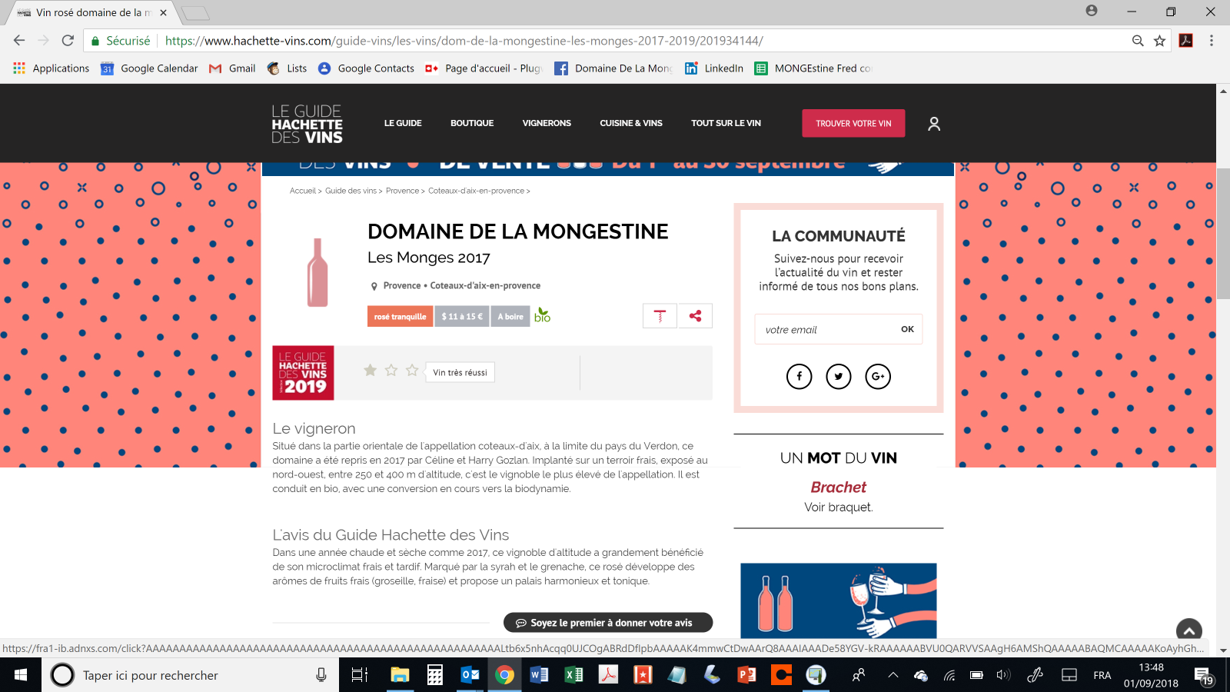Open PowerPoint from the taskbar

(746, 675)
